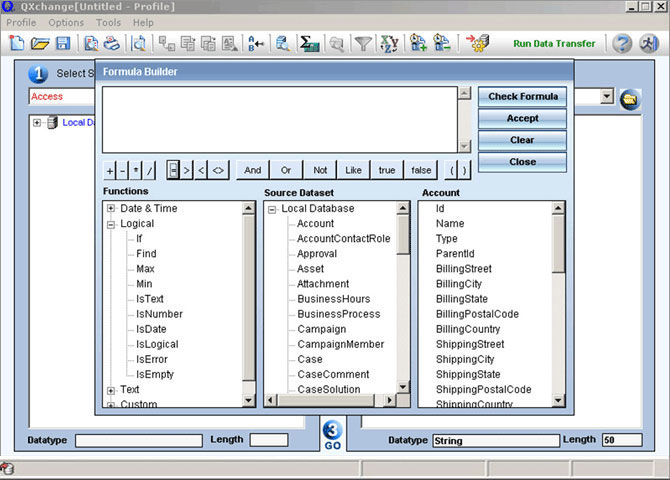Insert the equals operator
The width and height of the screenshot is (670, 480).
(173, 170)
